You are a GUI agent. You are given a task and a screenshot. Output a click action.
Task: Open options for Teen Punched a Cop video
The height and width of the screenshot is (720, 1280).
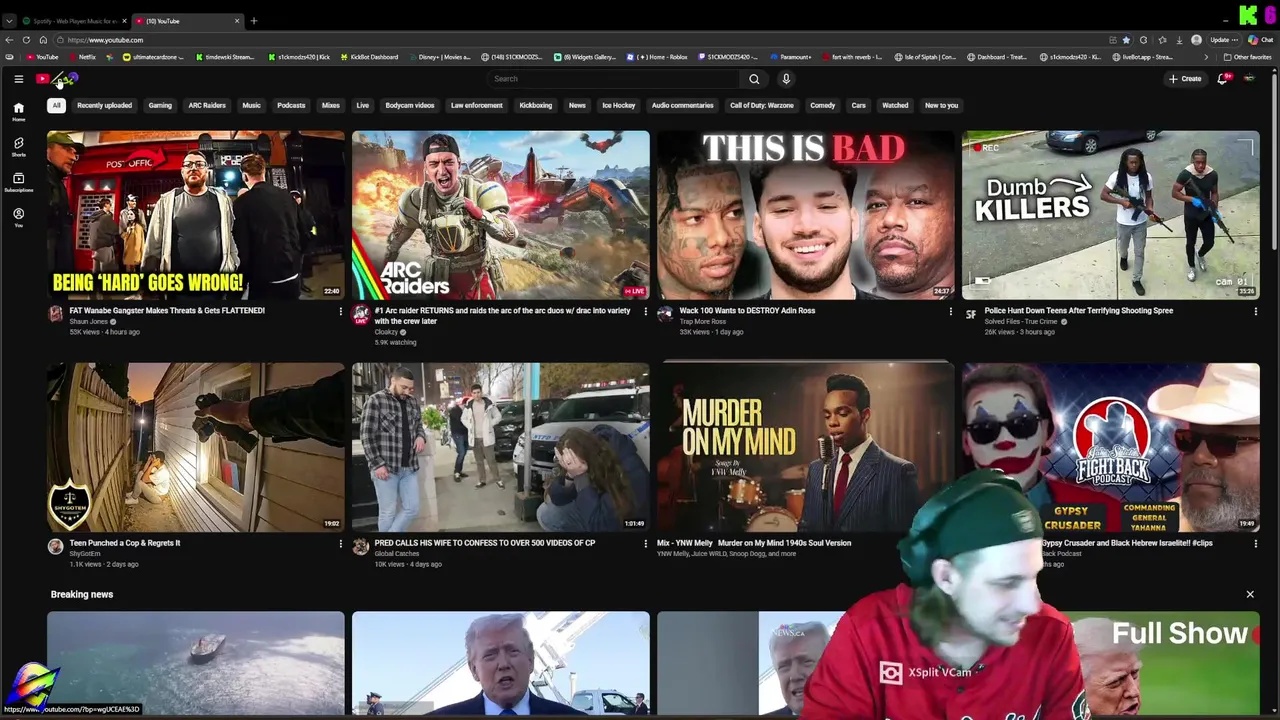(x=340, y=543)
